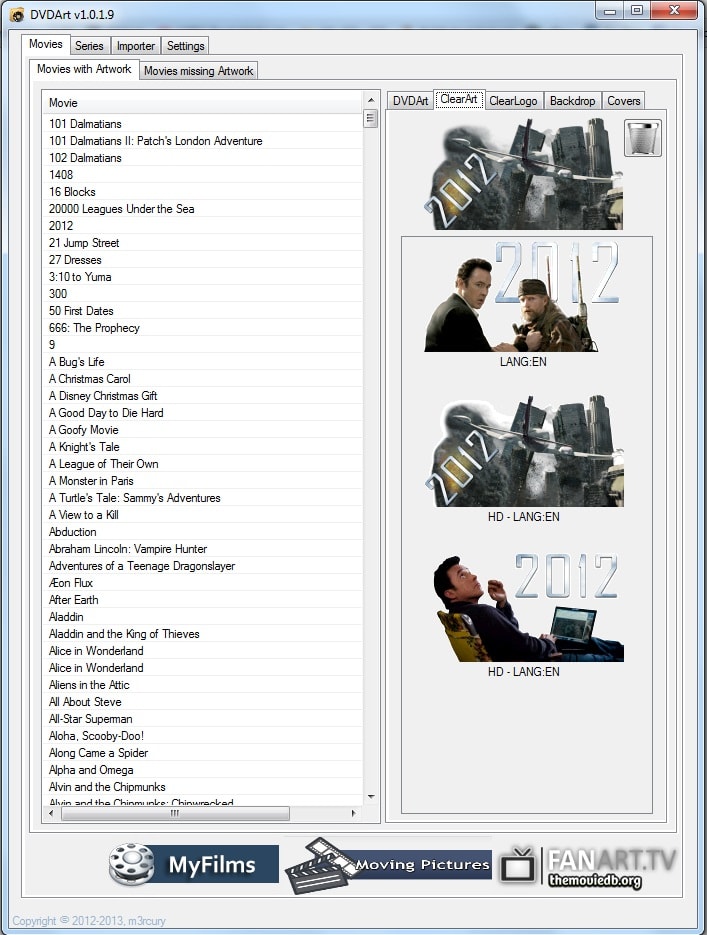
Task: Click the horizontal scrollbar thumb
Action: tap(175, 813)
